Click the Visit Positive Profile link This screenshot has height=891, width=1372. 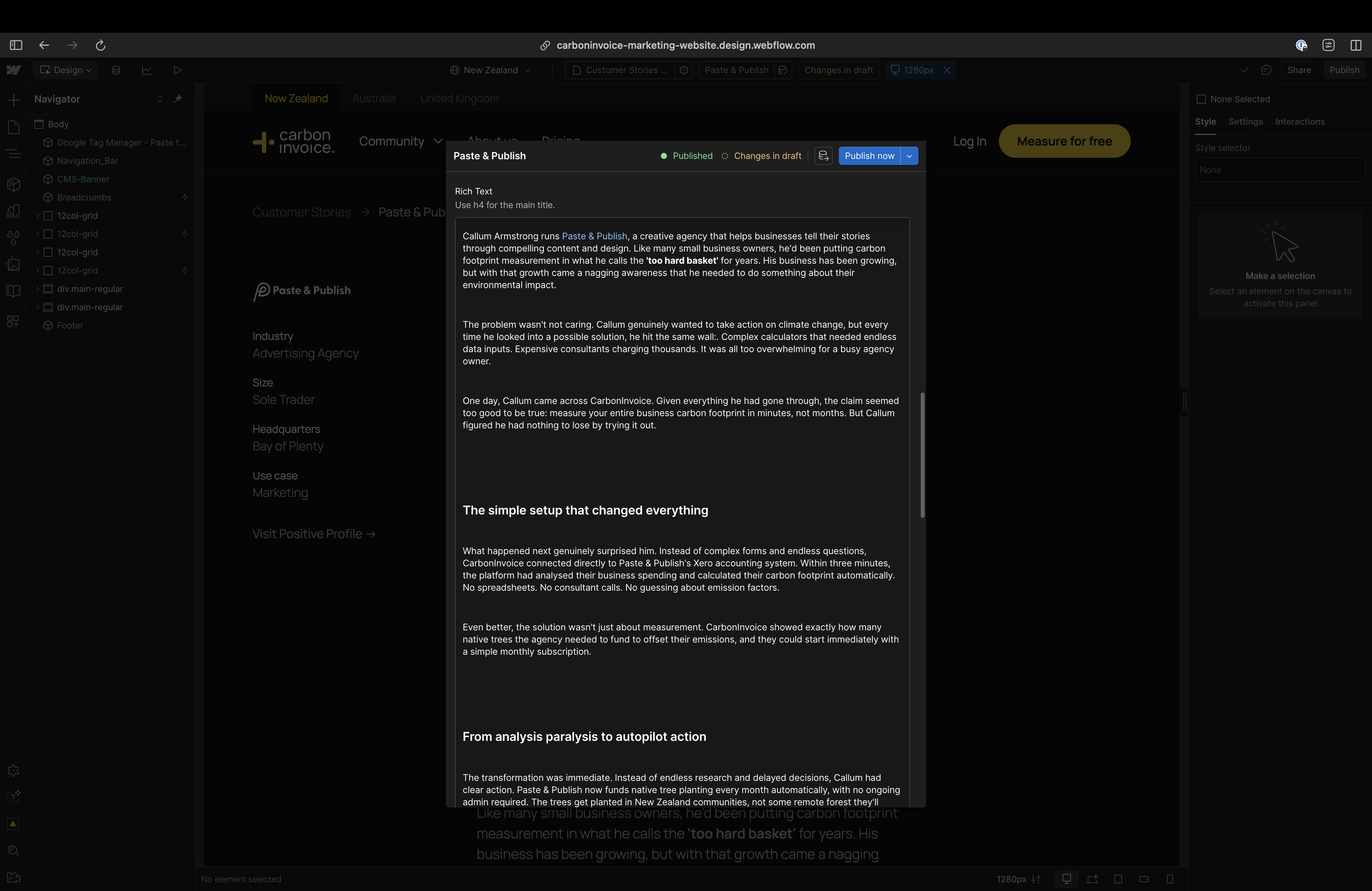point(314,534)
